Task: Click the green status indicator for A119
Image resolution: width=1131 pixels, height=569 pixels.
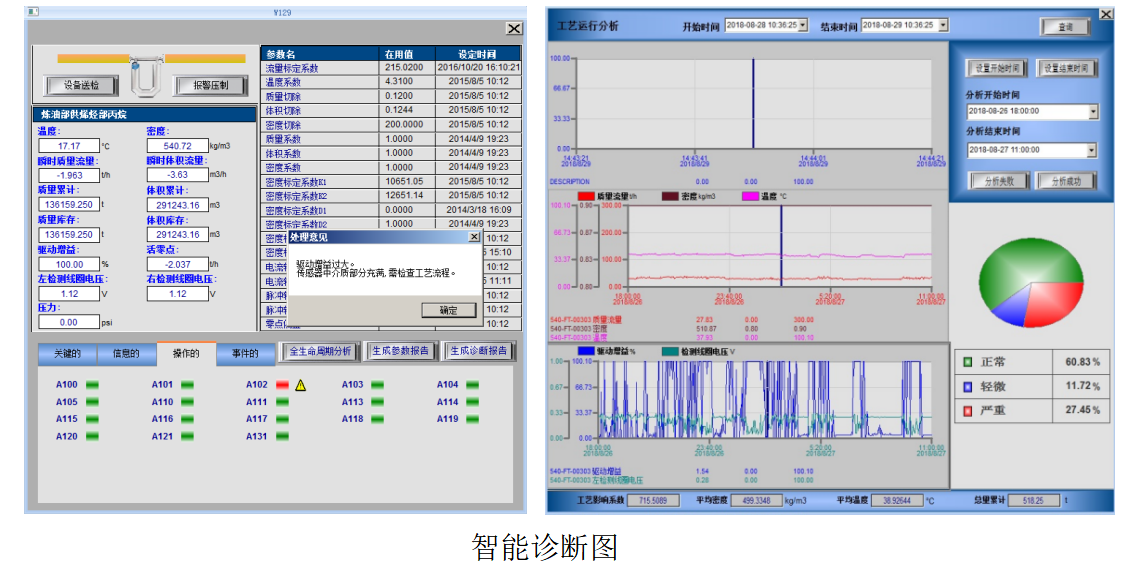Action: coord(472,419)
